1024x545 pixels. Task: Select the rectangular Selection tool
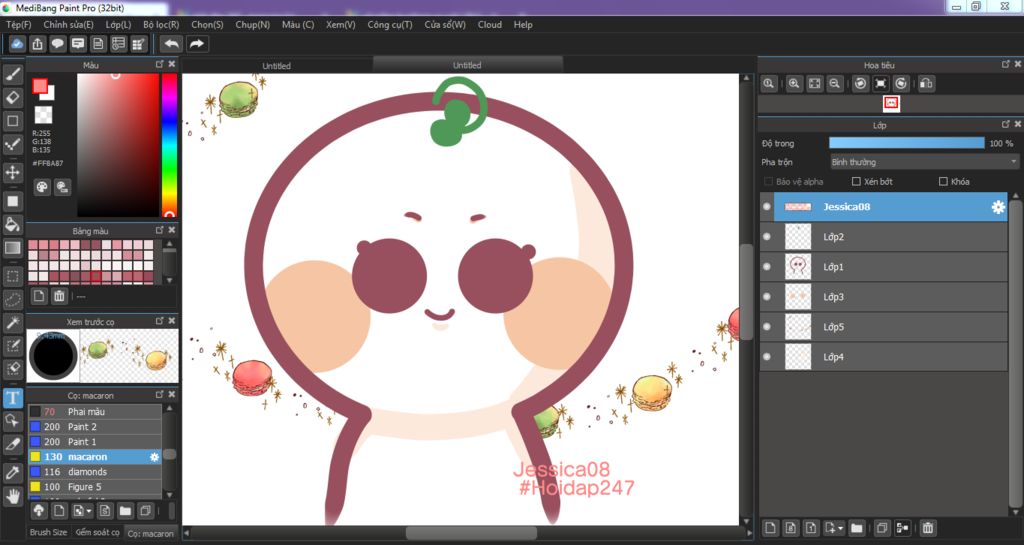coord(12,276)
